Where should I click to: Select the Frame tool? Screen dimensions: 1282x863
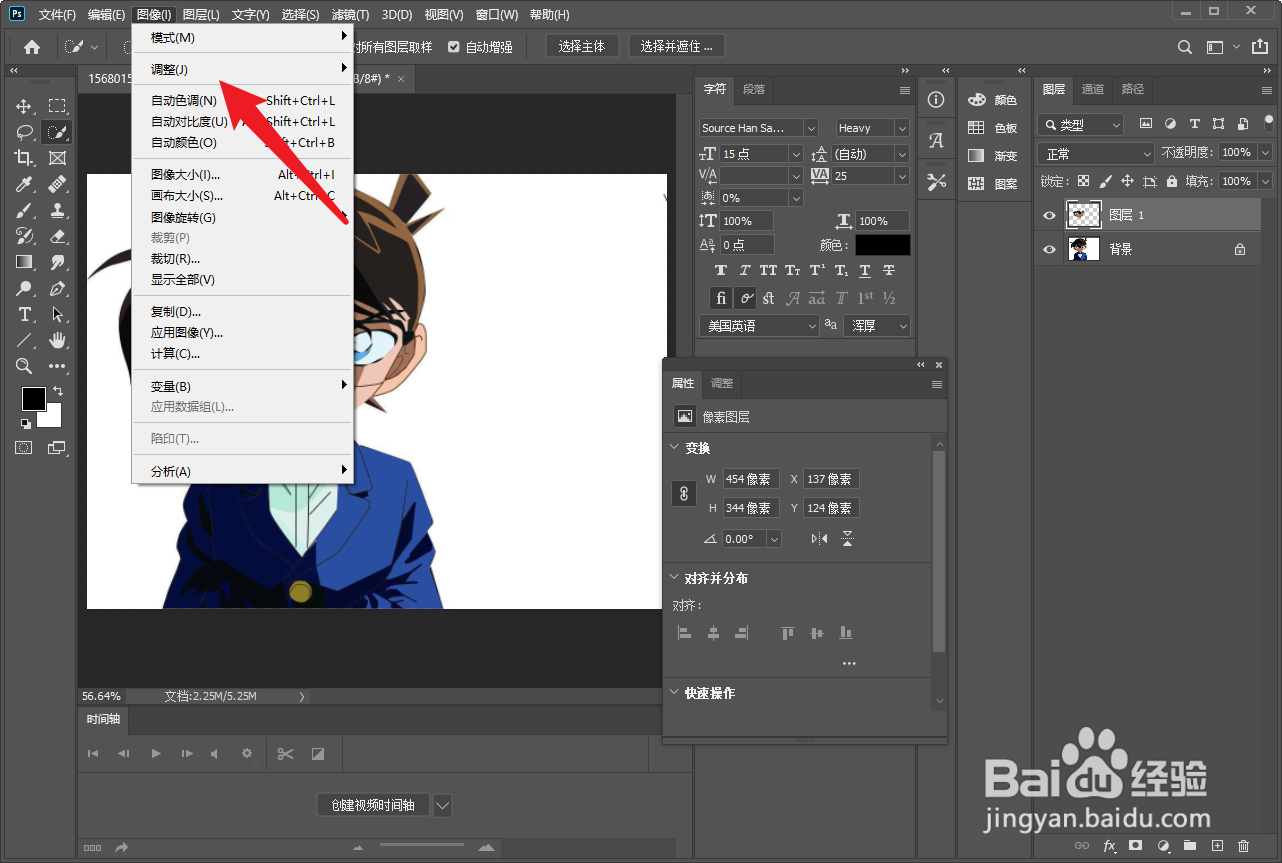click(x=57, y=158)
